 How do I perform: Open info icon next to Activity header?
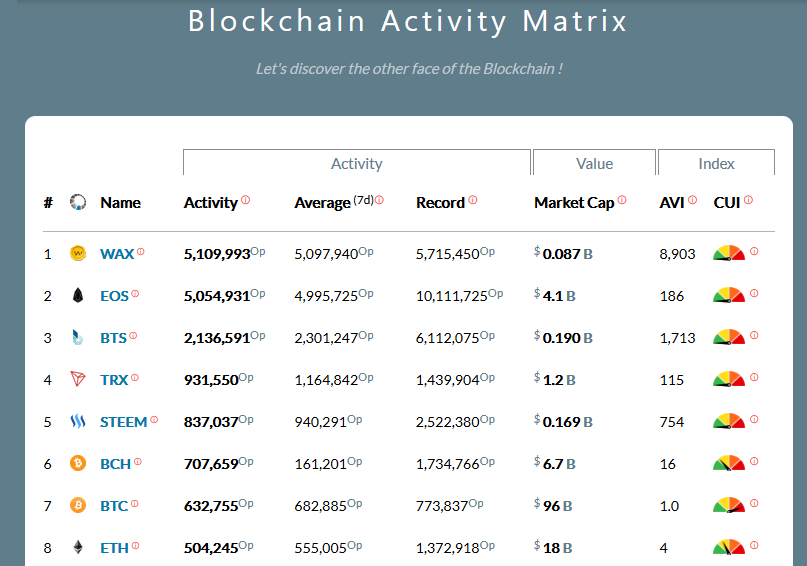click(x=245, y=200)
